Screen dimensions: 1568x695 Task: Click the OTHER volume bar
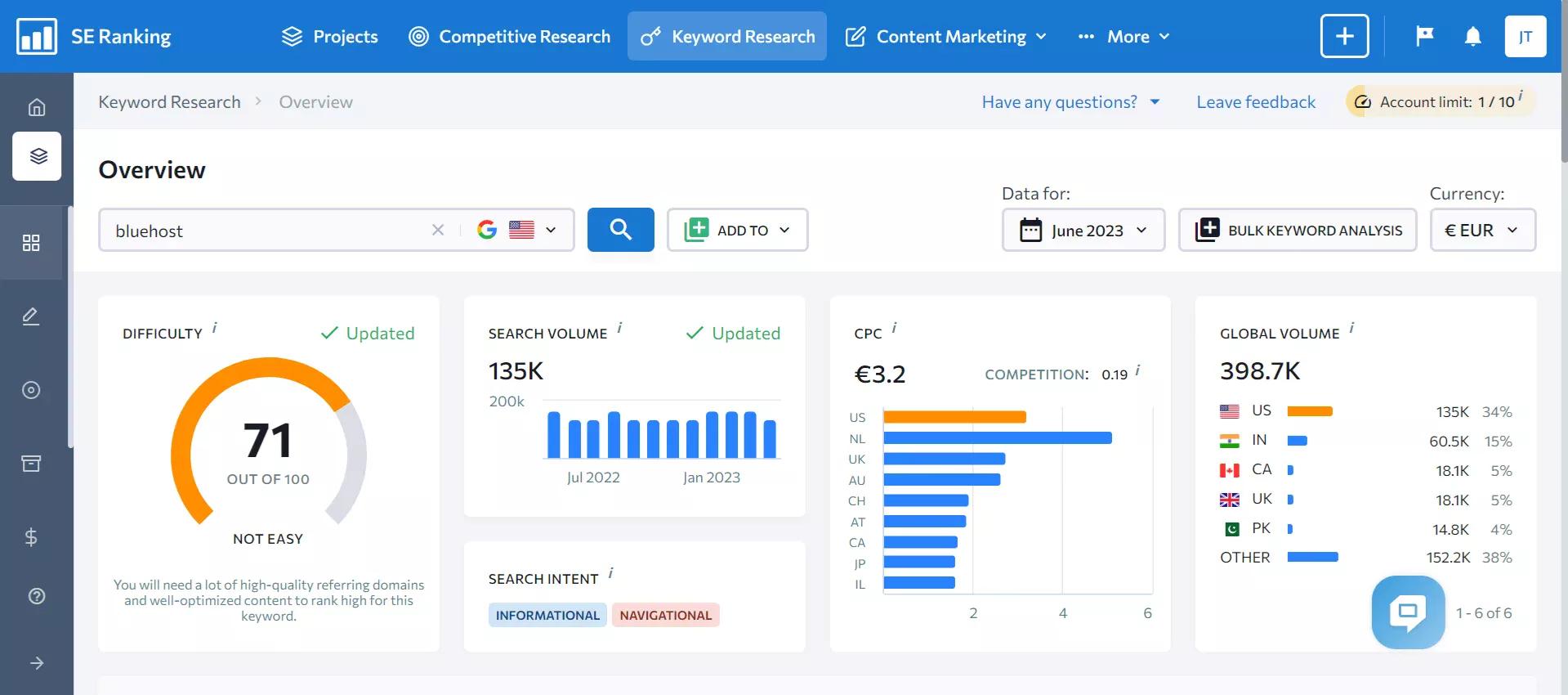[x=1312, y=558]
